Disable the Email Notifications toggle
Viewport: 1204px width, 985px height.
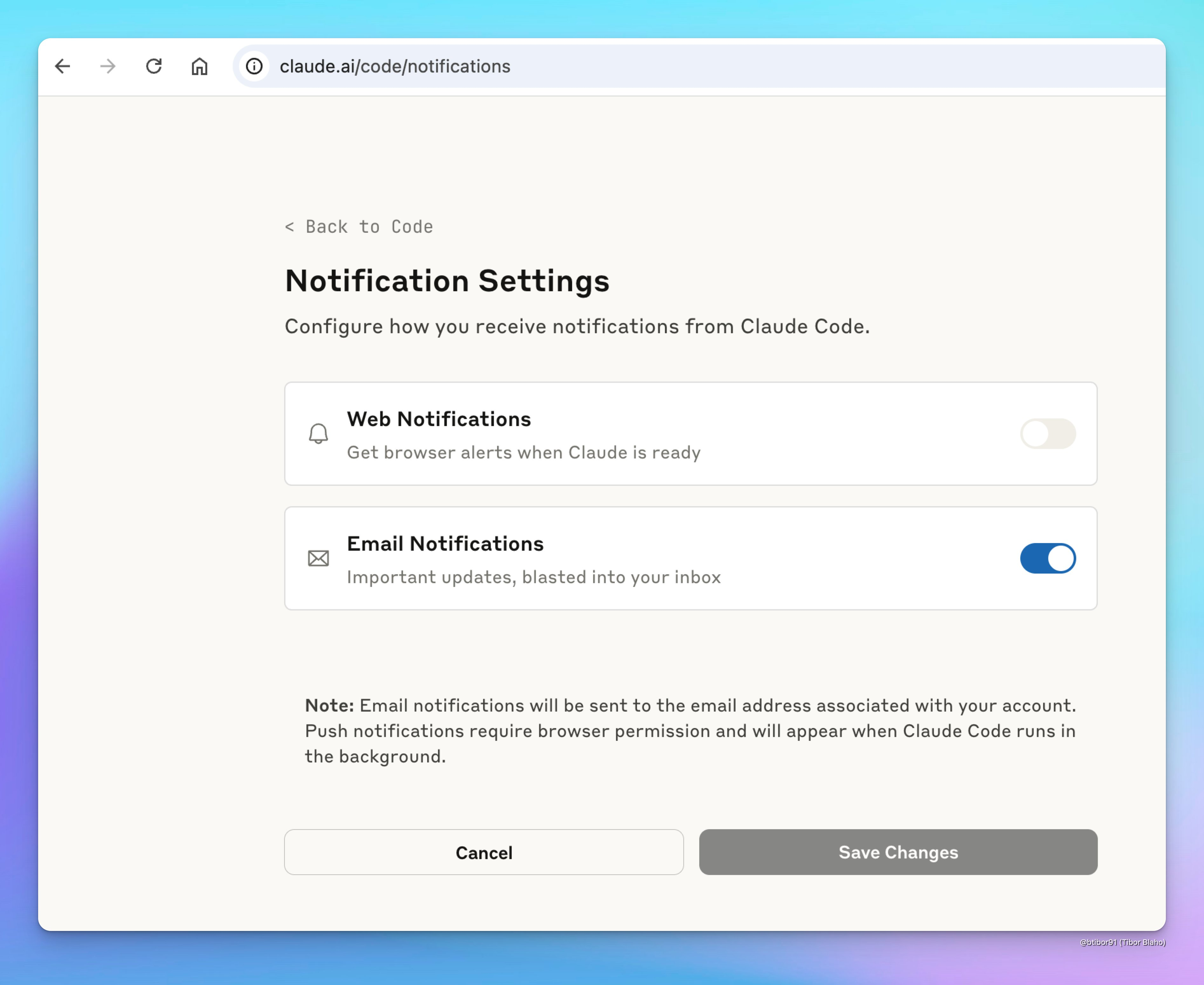pyautogui.click(x=1048, y=558)
